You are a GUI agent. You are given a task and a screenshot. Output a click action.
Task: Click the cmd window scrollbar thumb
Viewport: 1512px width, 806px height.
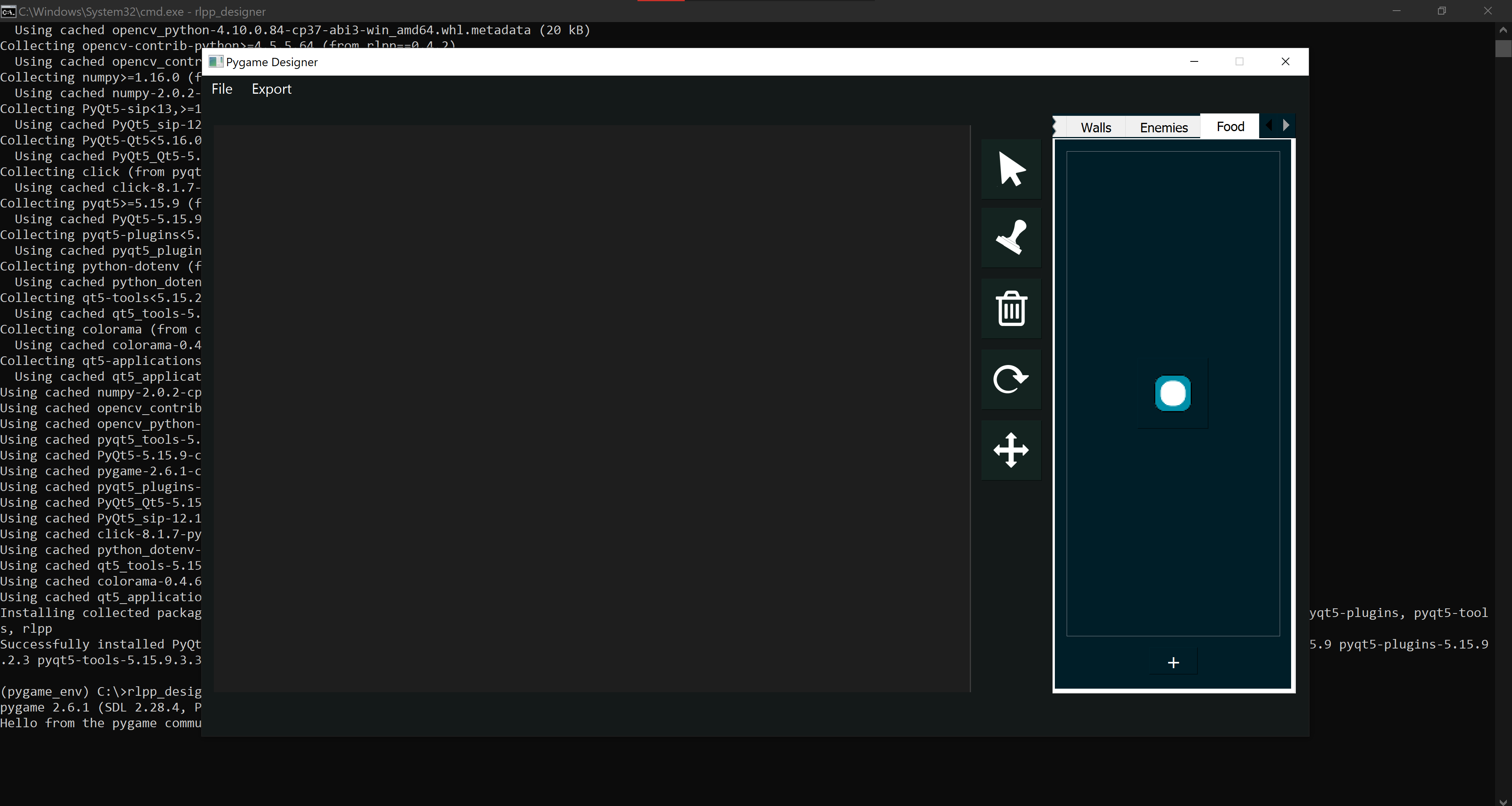coord(1503,49)
